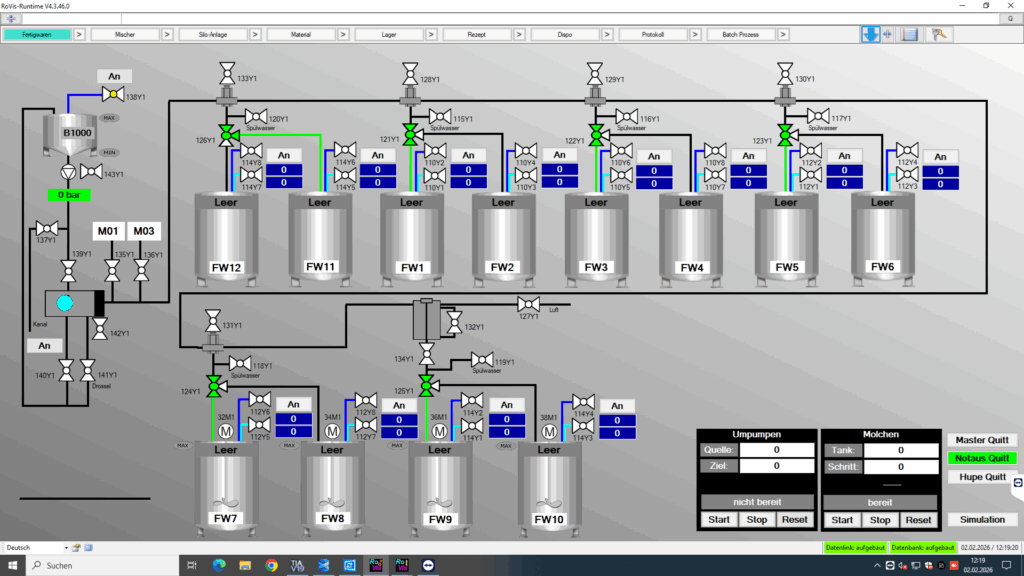
Task: Open the FW5 tank
Action: 788,236
